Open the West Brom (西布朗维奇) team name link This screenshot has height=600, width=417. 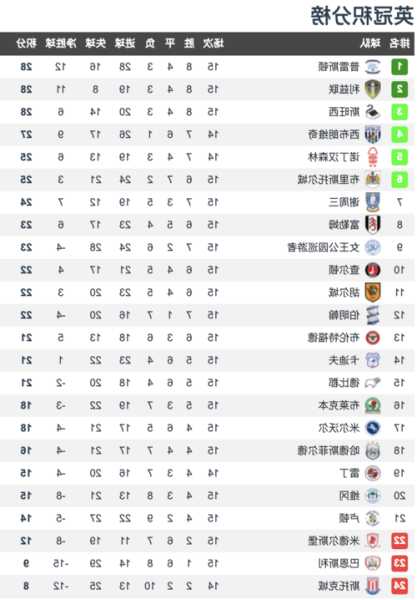click(x=334, y=135)
